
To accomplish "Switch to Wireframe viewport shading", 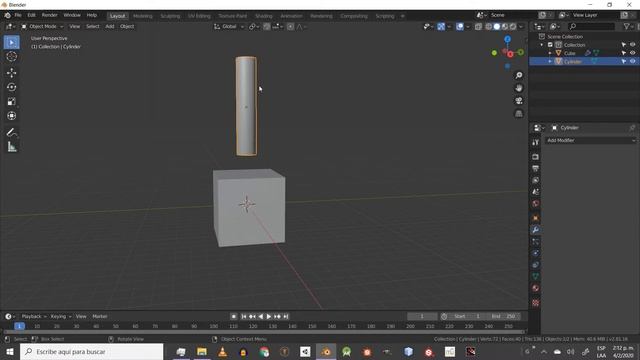I will coord(489,27).
